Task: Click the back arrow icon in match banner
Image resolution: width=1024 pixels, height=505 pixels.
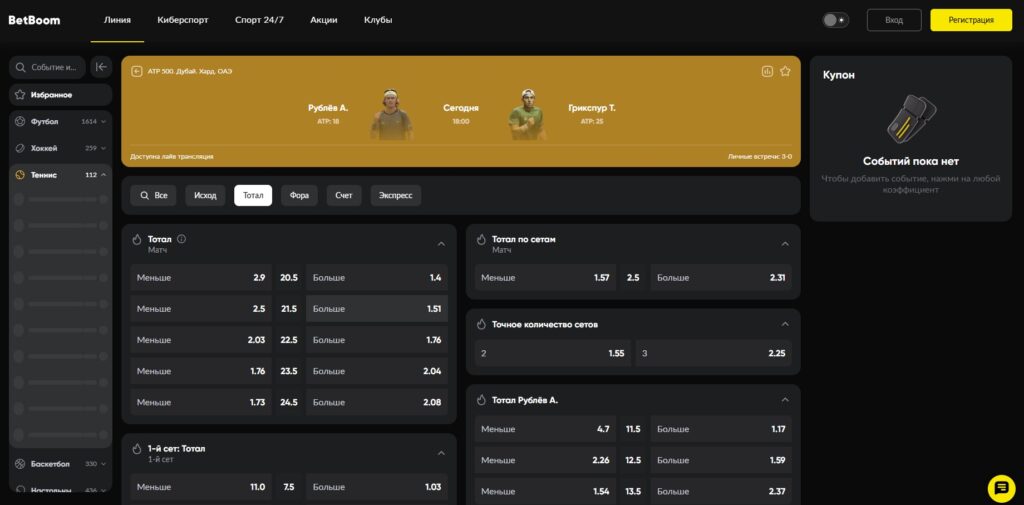Action: [137, 71]
